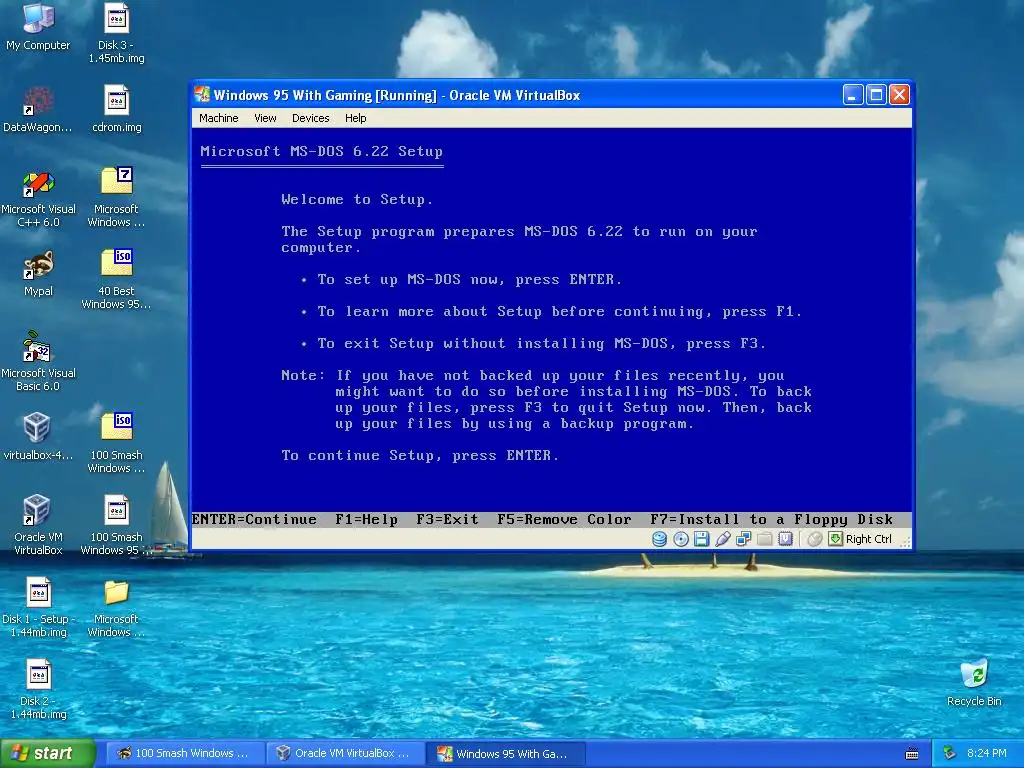This screenshot has width=1024, height=768.
Task: Select the 100 Smash Windows ISO archive icon
Action: (116, 443)
